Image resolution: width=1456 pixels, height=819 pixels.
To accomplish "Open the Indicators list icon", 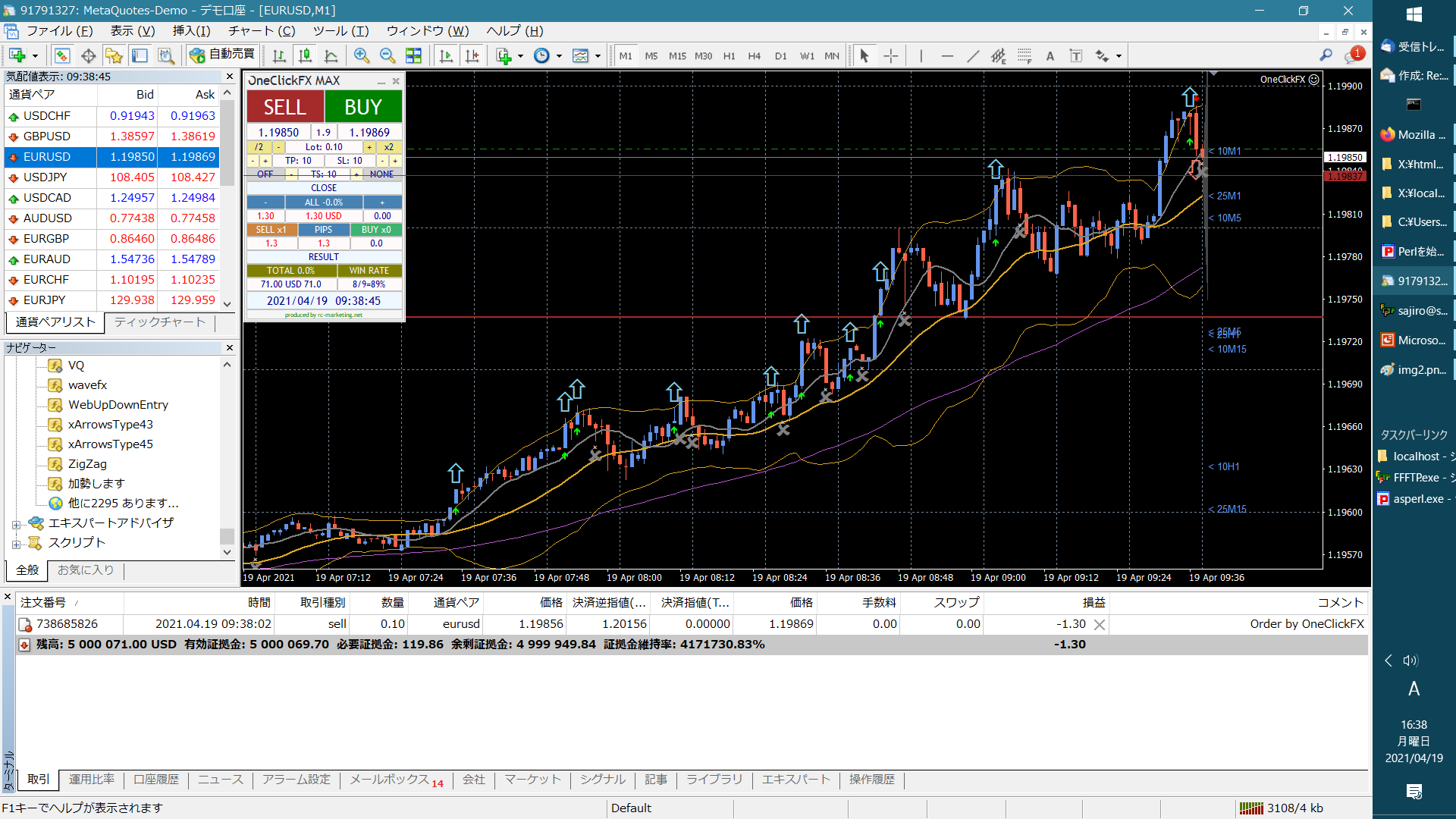I will [x=504, y=55].
